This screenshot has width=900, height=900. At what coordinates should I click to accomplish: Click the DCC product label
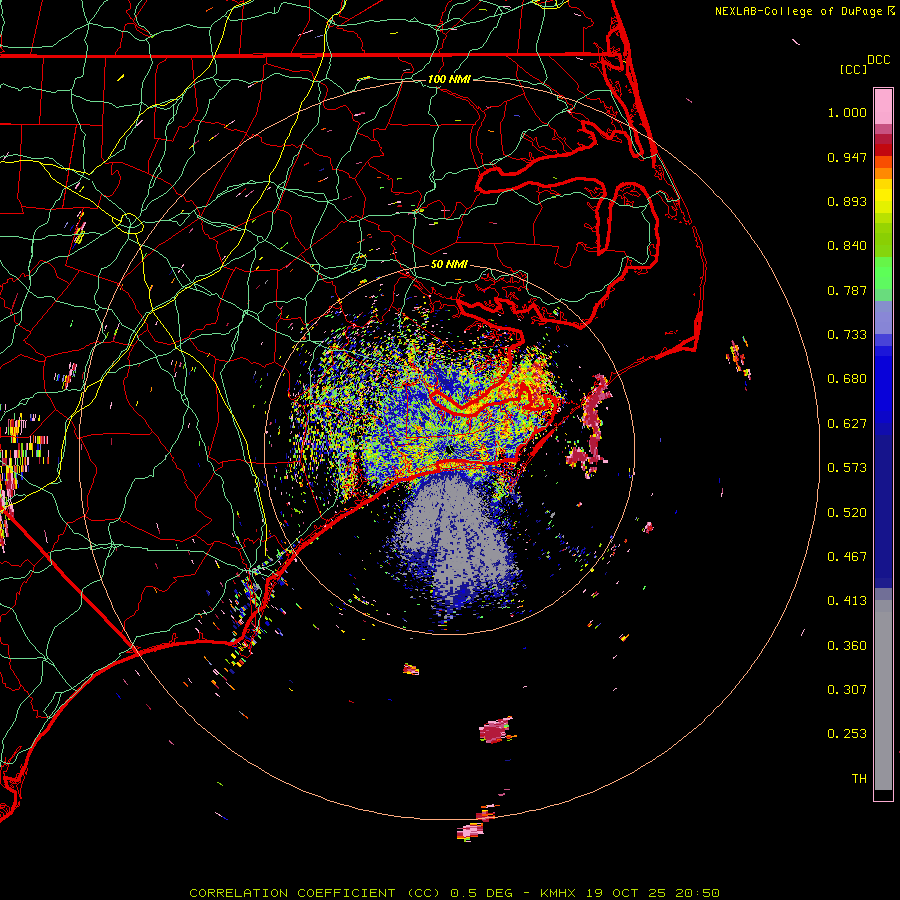click(x=879, y=60)
